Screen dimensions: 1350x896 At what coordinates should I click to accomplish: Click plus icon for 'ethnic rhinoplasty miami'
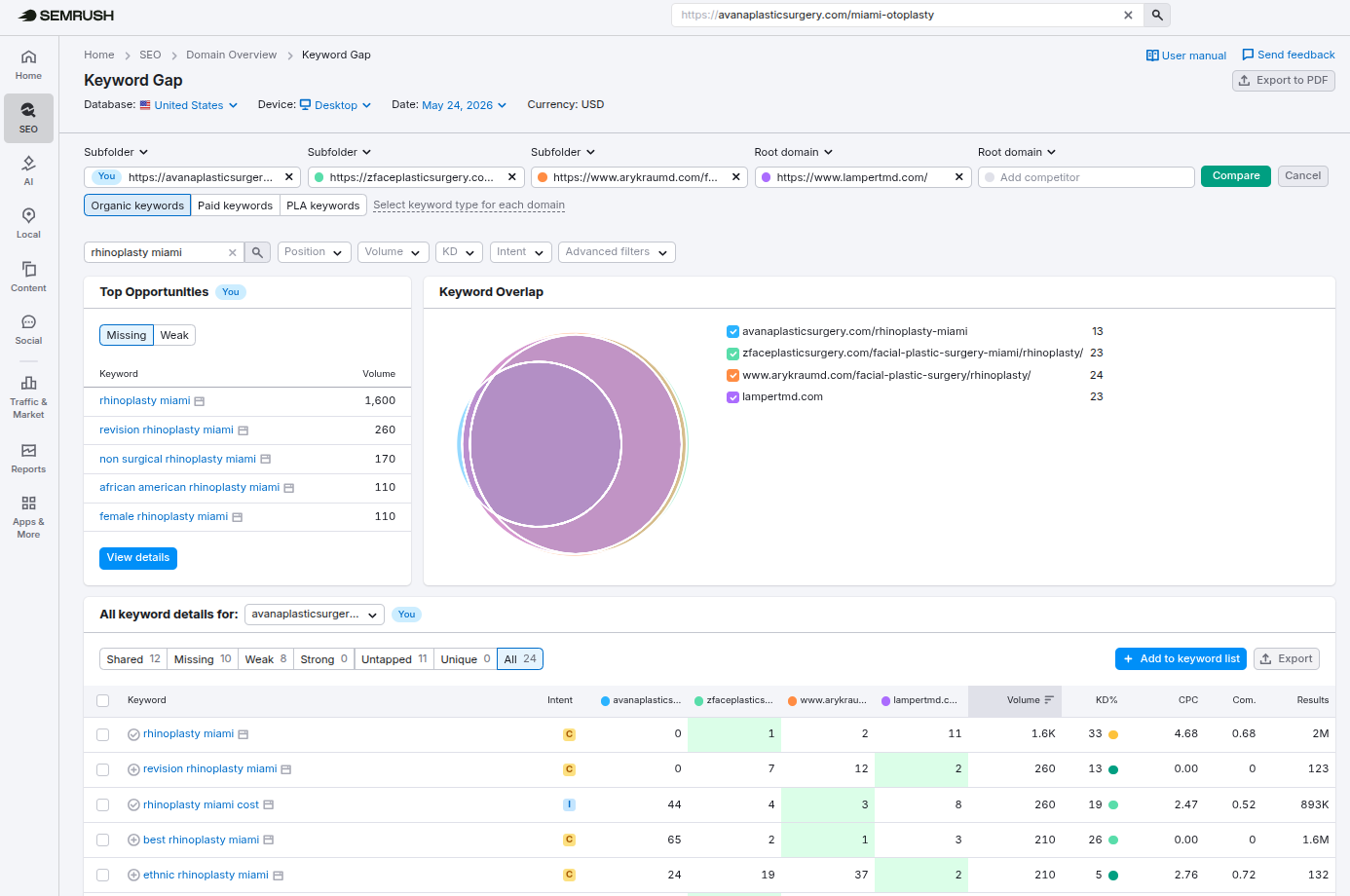pyautogui.click(x=133, y=875)
